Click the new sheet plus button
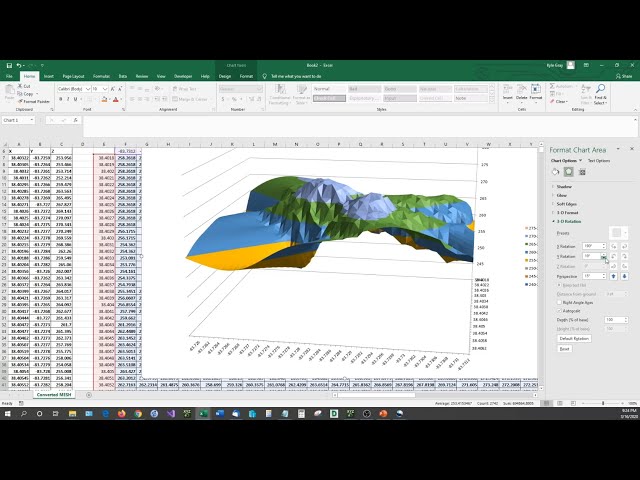The height and width of the screenshot is (480, 640). pos(89,395)
